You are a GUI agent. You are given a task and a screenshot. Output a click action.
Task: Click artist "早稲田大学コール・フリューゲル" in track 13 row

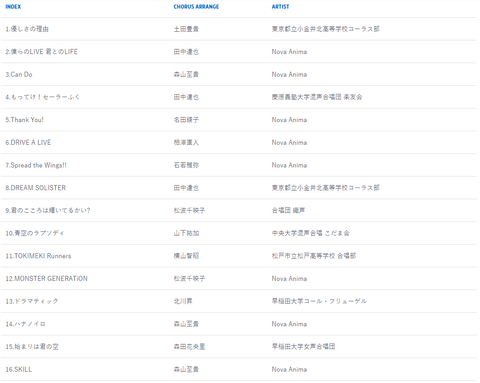[319, 301]
